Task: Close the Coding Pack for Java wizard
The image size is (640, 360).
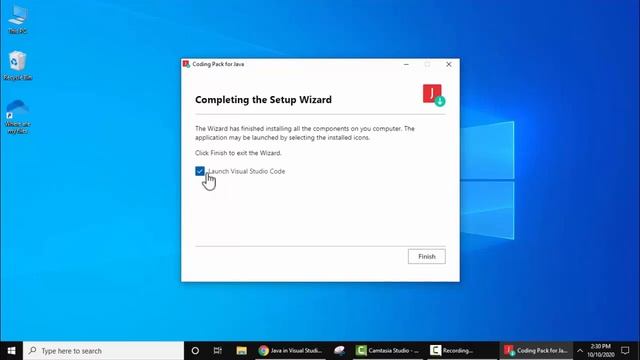Action: (449, 64)
